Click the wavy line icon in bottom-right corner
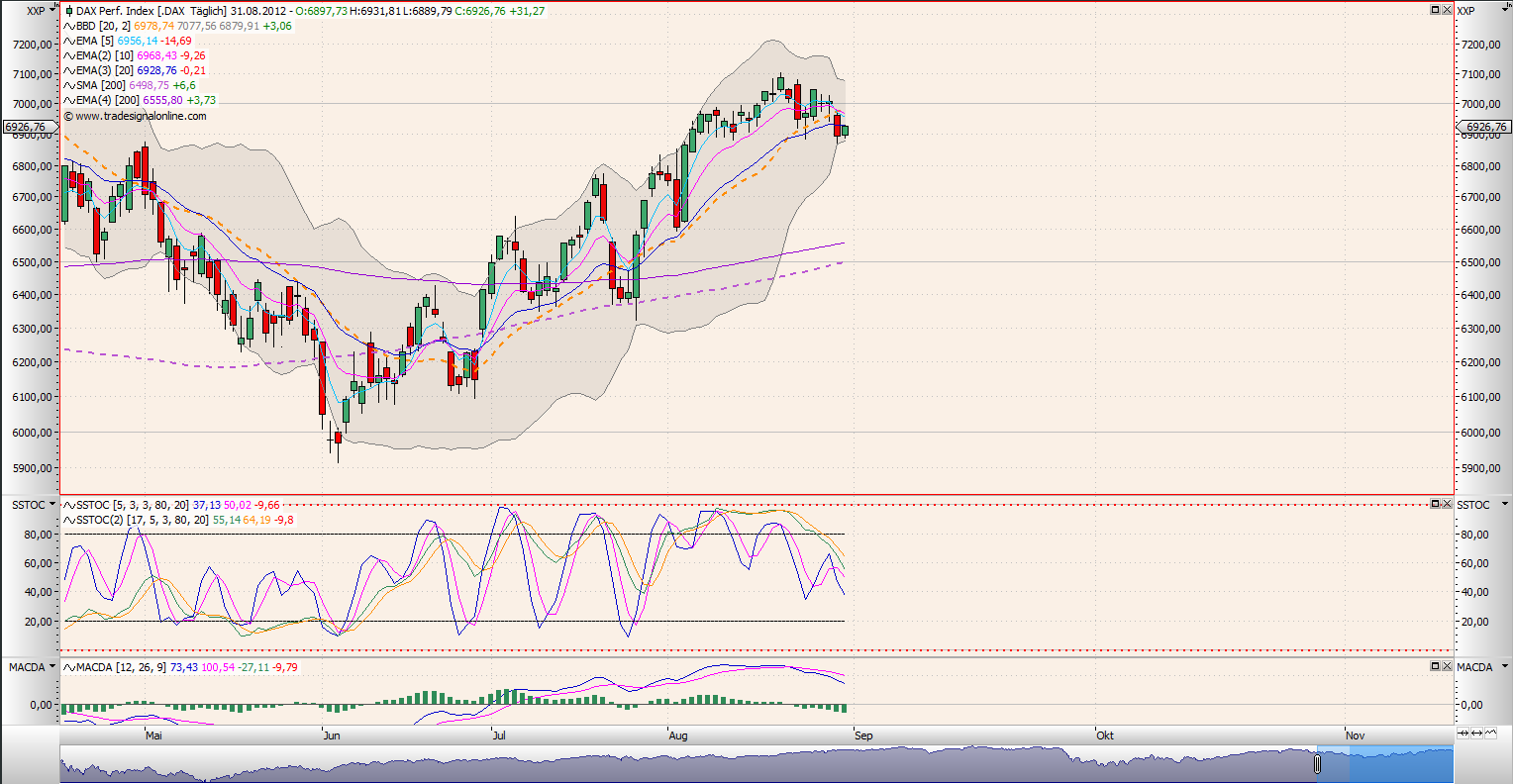Viewport: 1513px width, 784px height. [x=1490, y=734]
